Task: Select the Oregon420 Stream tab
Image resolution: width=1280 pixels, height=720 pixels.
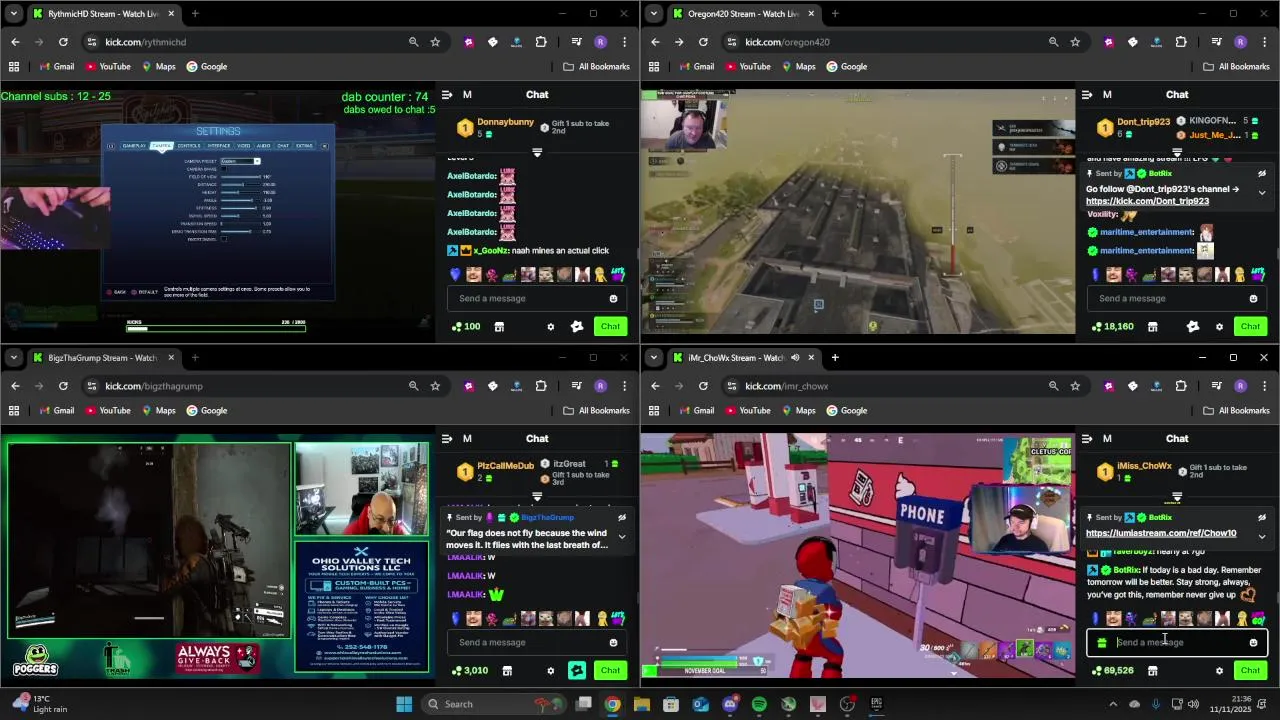Action: click(743, 14)
